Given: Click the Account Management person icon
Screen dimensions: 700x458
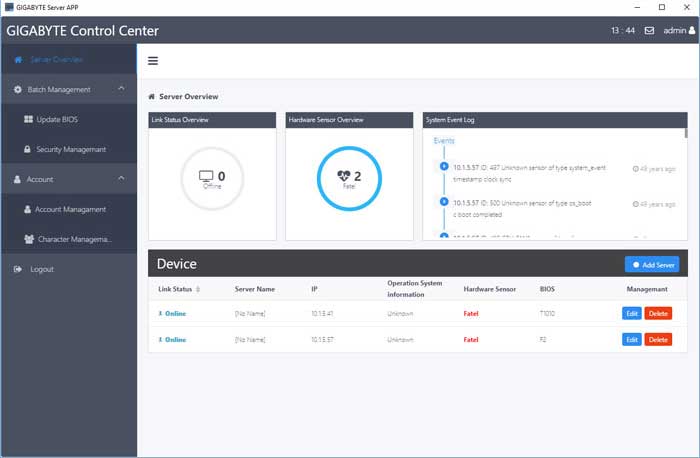Looking at the screenshot, I should point(27,209).
